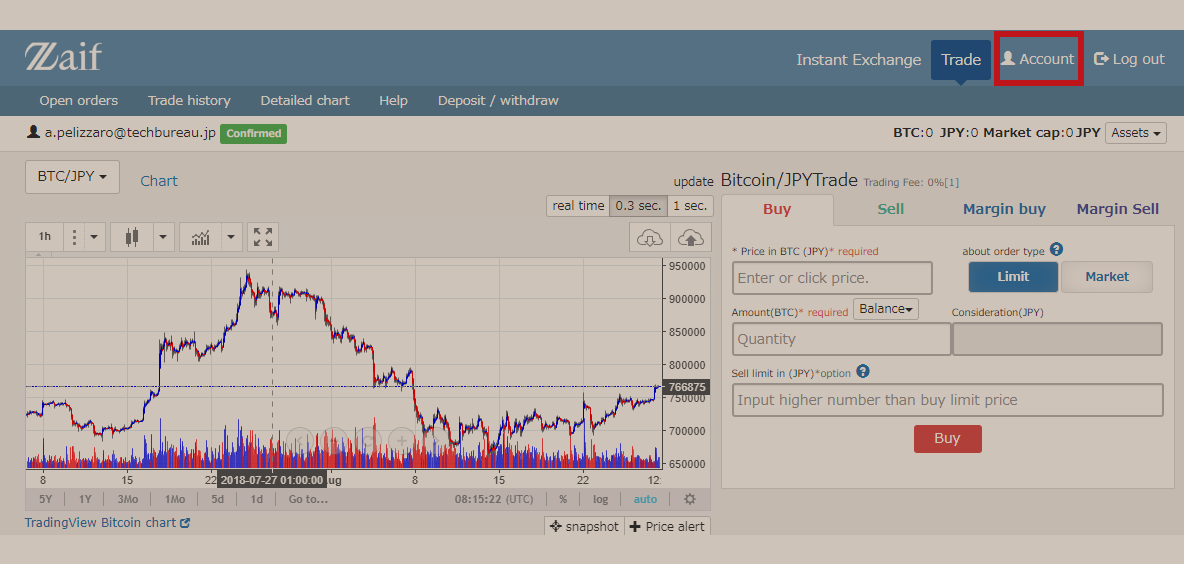Set chart range to 1Y

click(x=85, y=499)
